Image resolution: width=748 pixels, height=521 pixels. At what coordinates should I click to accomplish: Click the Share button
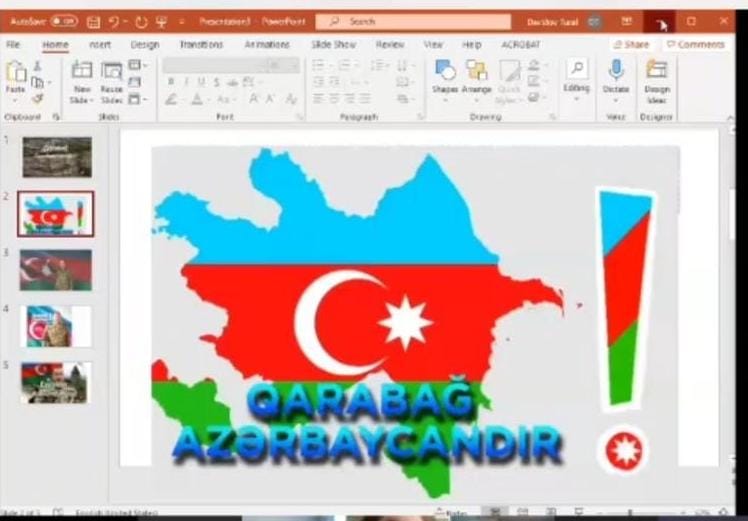(631, 44)
